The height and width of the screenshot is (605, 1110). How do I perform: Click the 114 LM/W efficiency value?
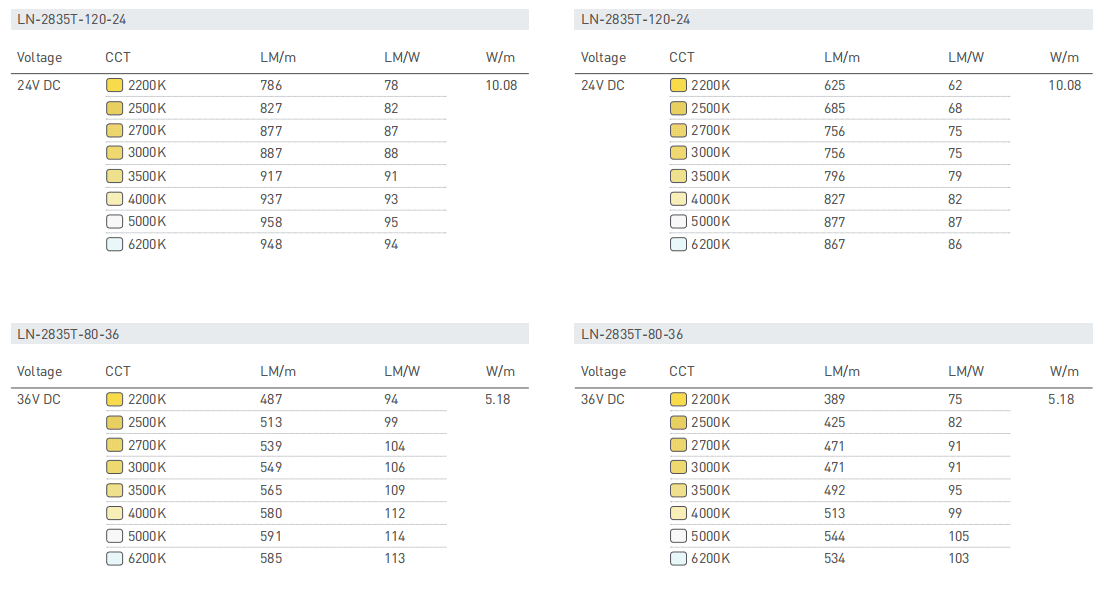pos(395,536)
